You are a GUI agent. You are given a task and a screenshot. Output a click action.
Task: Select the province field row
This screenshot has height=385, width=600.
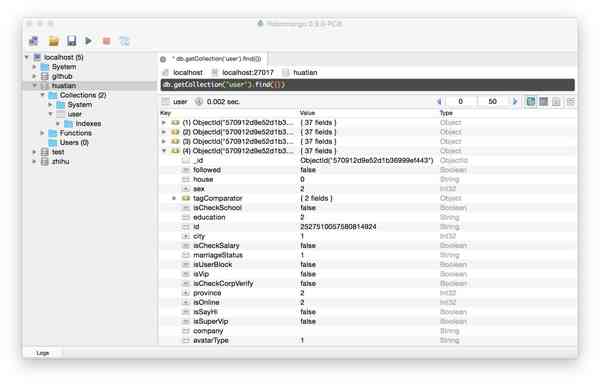click(367, 293)
